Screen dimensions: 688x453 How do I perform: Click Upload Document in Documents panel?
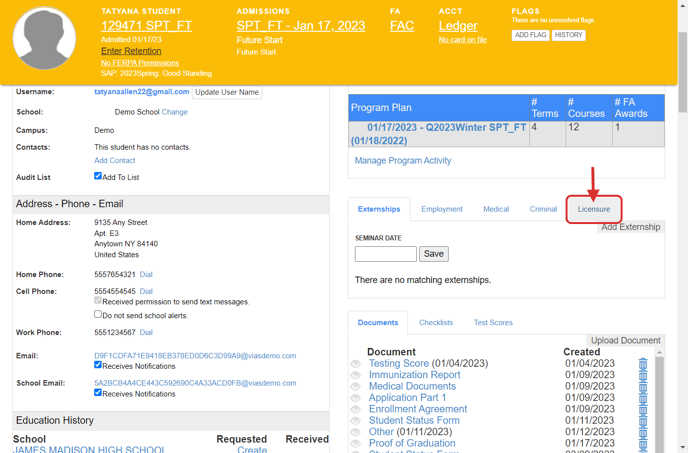pos(625,341)
